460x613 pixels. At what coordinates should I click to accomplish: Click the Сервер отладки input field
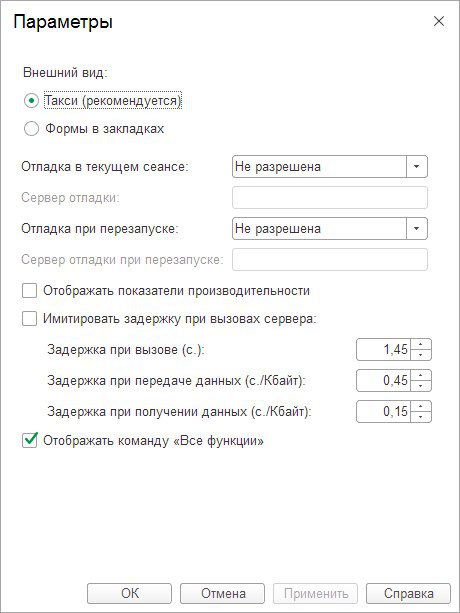[330, 197]
